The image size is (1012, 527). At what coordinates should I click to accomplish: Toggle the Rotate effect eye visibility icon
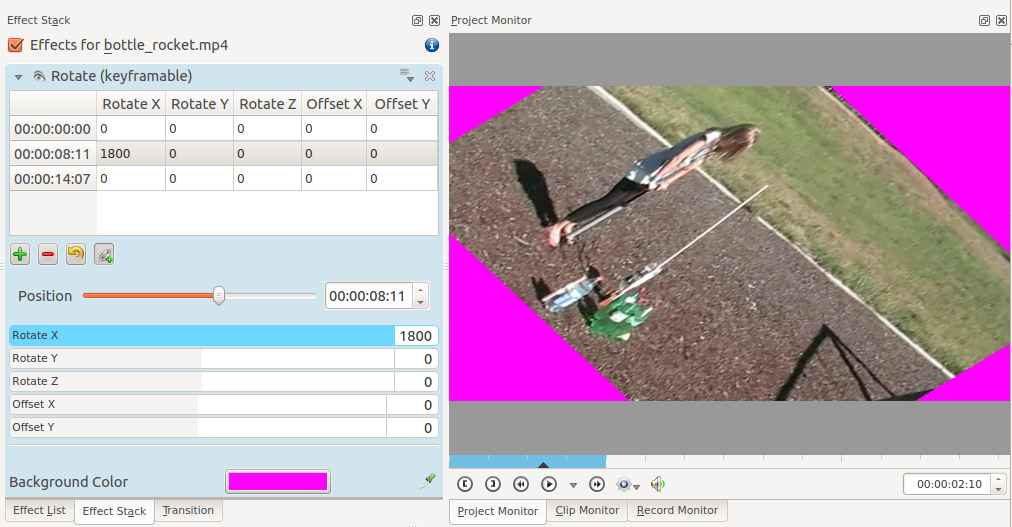point(39,76)
